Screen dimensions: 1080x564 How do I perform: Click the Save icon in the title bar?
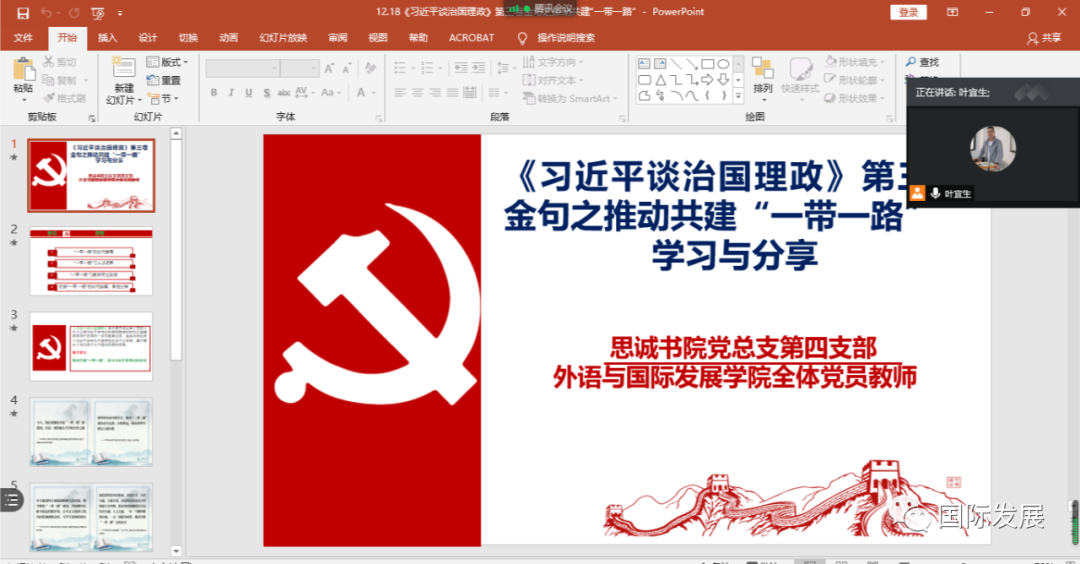pos(23,13)
